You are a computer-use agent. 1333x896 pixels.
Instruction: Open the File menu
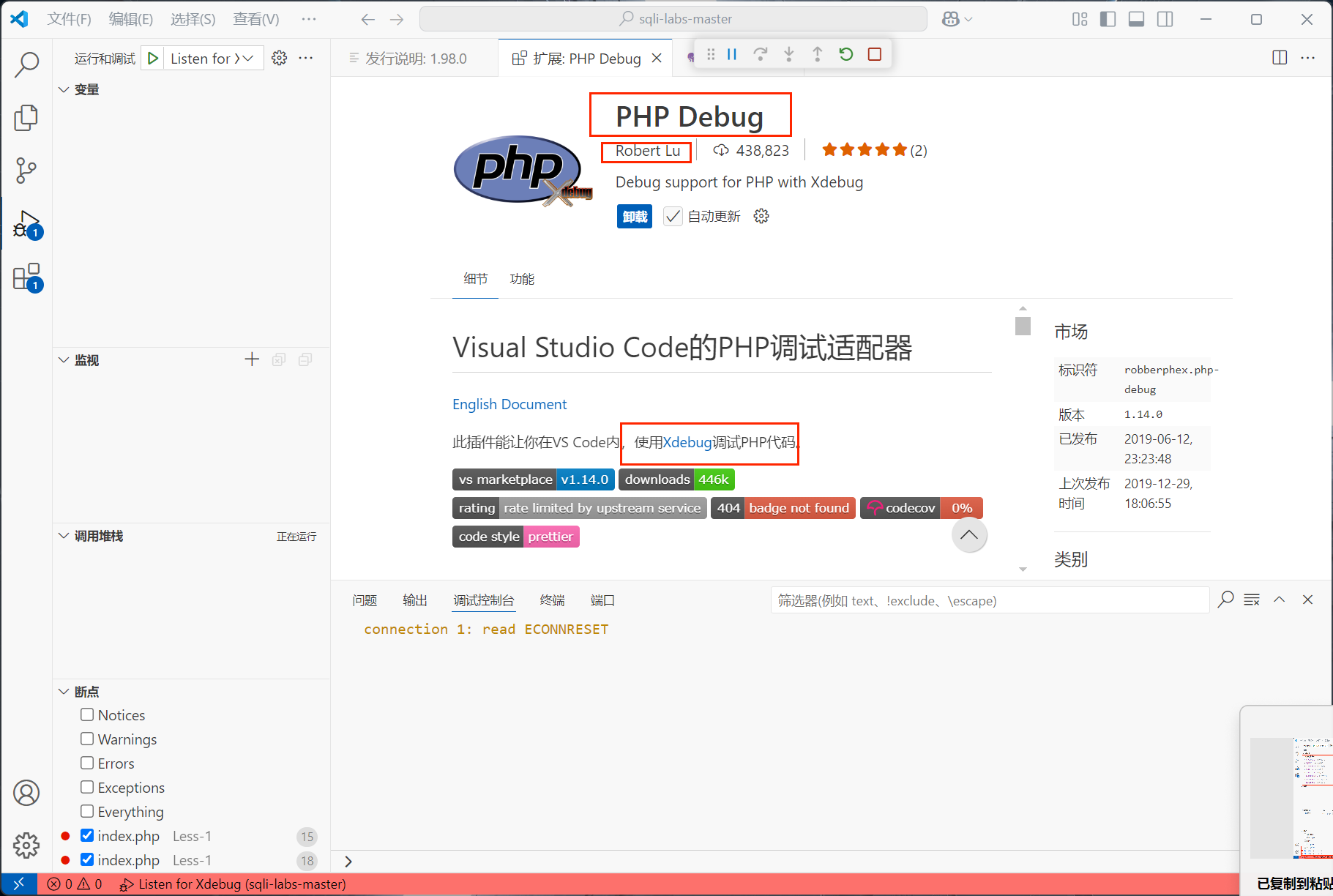[70, 20]
